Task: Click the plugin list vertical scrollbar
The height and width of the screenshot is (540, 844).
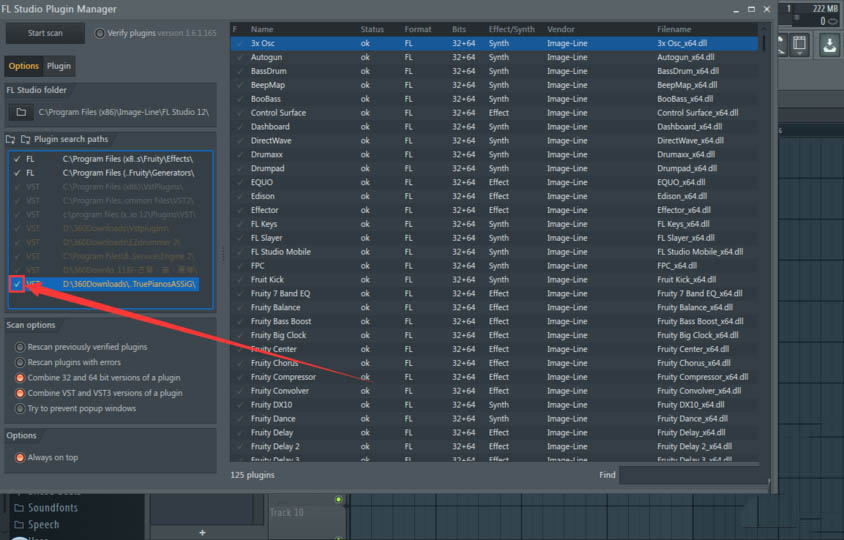Action: point(763,43)
